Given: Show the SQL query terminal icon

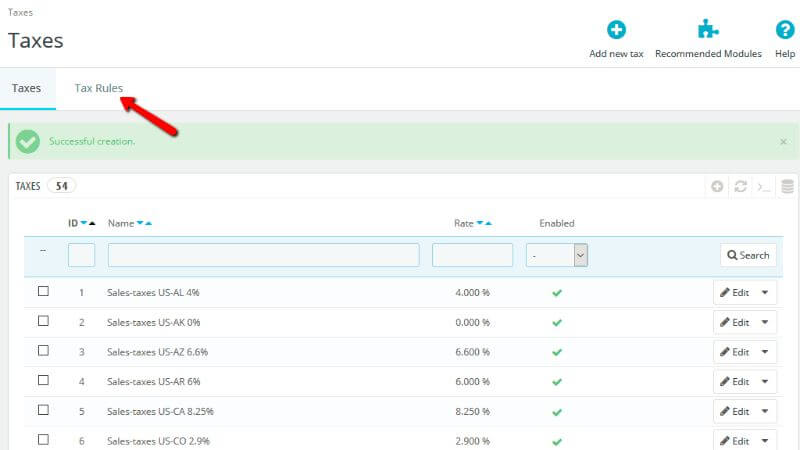Looking at the screenshot, I should click(x=764, y=187).
